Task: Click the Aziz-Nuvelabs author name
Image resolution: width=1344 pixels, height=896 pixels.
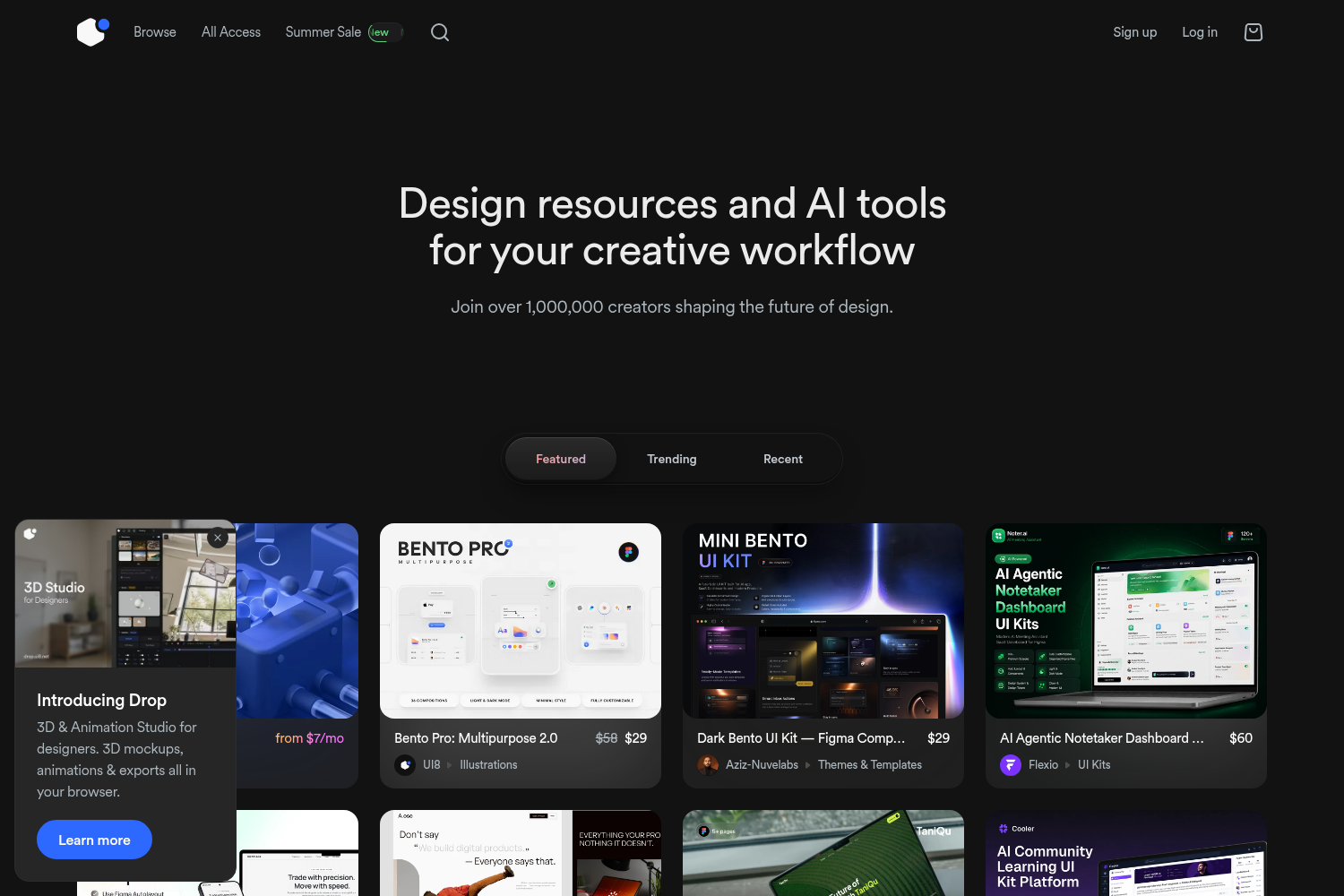Action: tap(762, 765)
